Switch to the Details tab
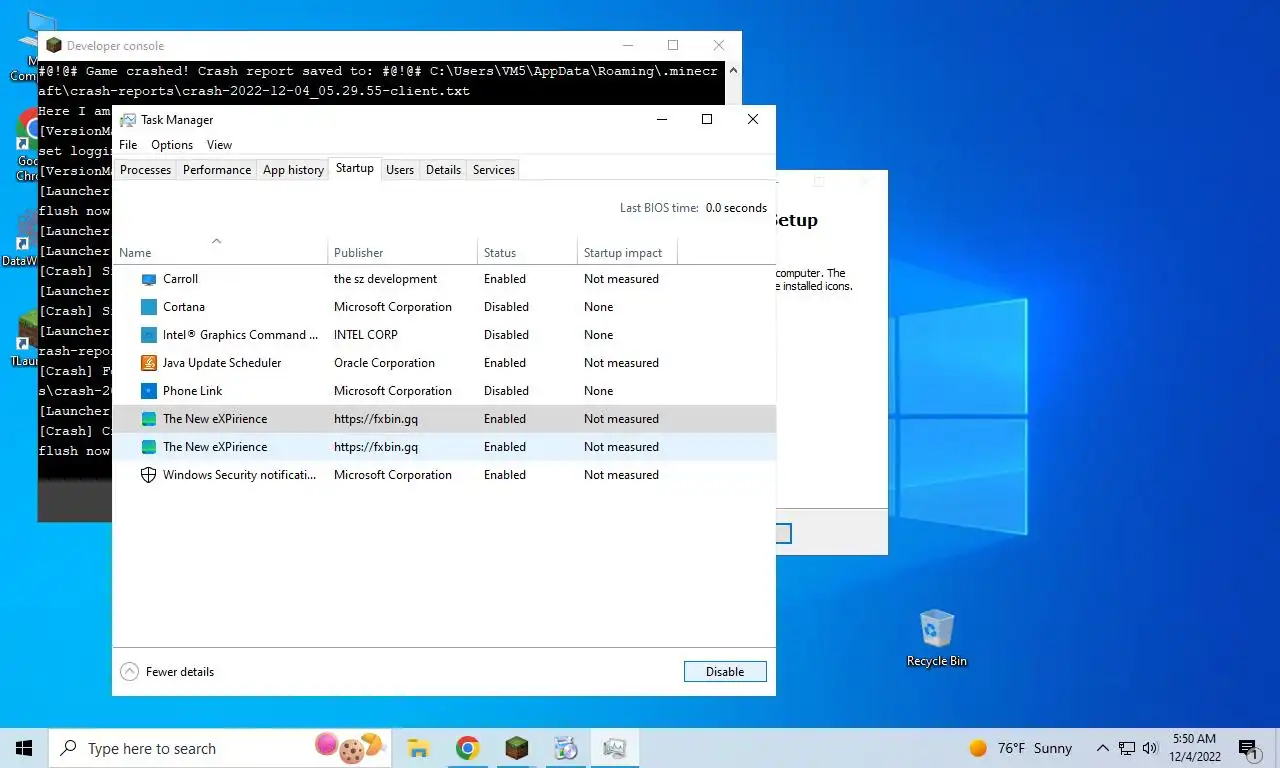 coord(443,170)
